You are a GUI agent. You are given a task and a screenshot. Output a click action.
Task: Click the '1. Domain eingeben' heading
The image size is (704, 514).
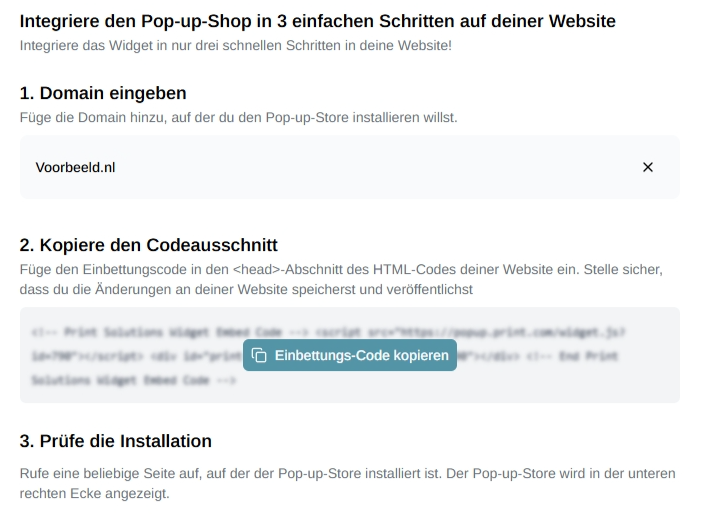pos(103,93)
